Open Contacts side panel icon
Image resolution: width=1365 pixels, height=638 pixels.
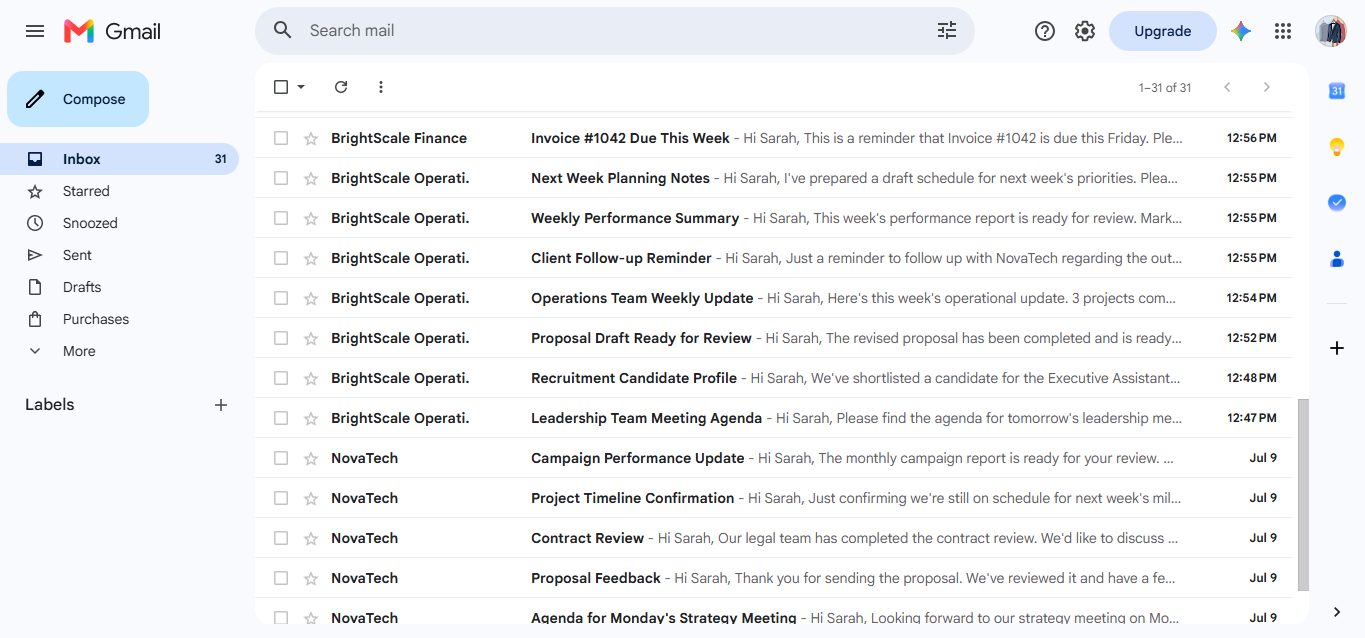[x=1337, y=258]
